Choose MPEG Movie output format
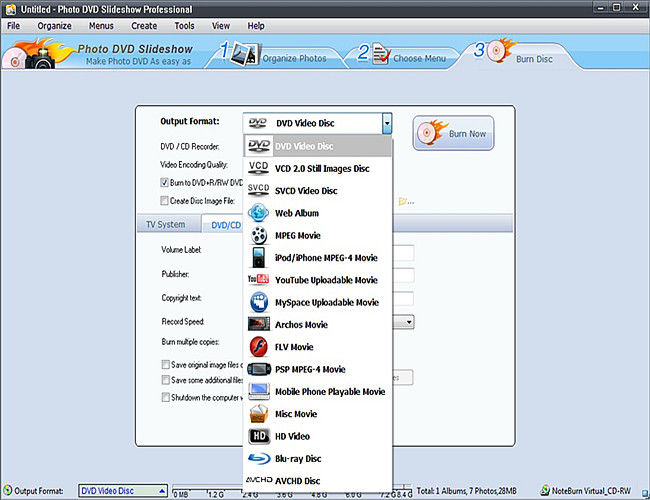Image resolution: width=650 pixels, height=500 pixels. (x=318, y=235)
